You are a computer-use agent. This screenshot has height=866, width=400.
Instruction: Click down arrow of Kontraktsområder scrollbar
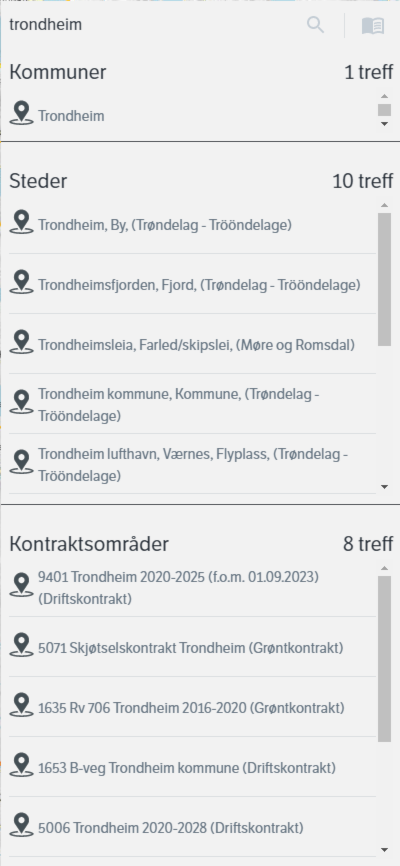tap(385, 851)
